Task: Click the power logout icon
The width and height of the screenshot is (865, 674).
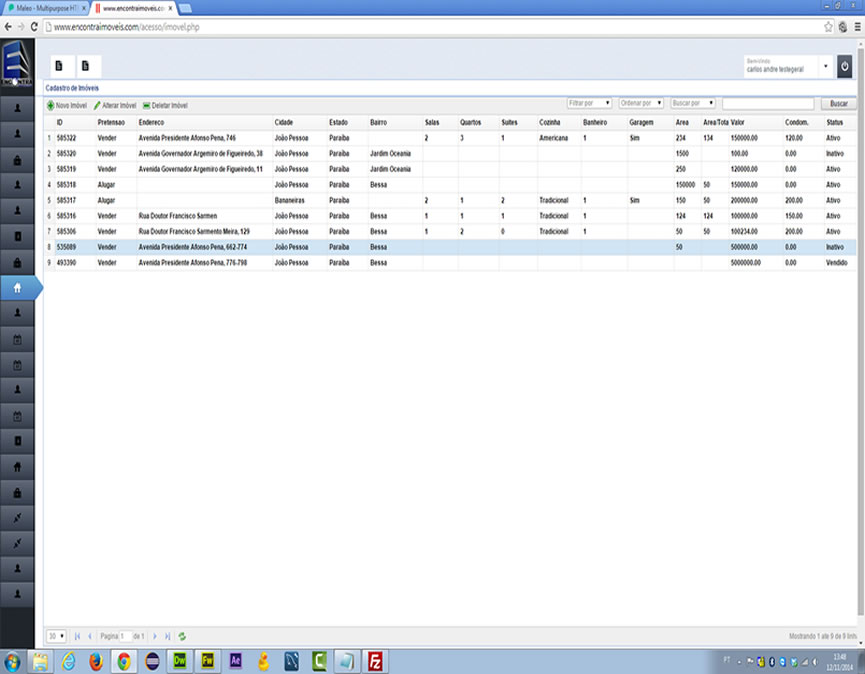Action: tap(845, 67)
